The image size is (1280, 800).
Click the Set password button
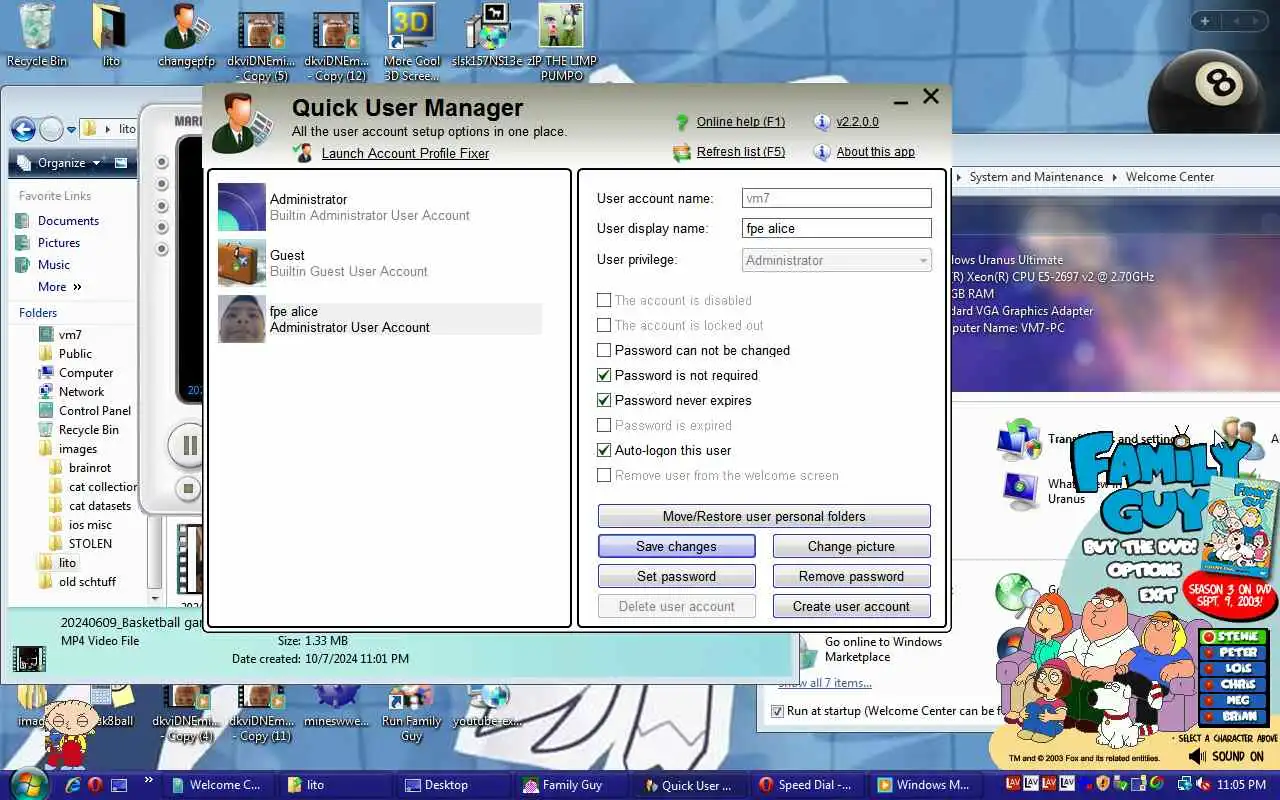point(677,576)
